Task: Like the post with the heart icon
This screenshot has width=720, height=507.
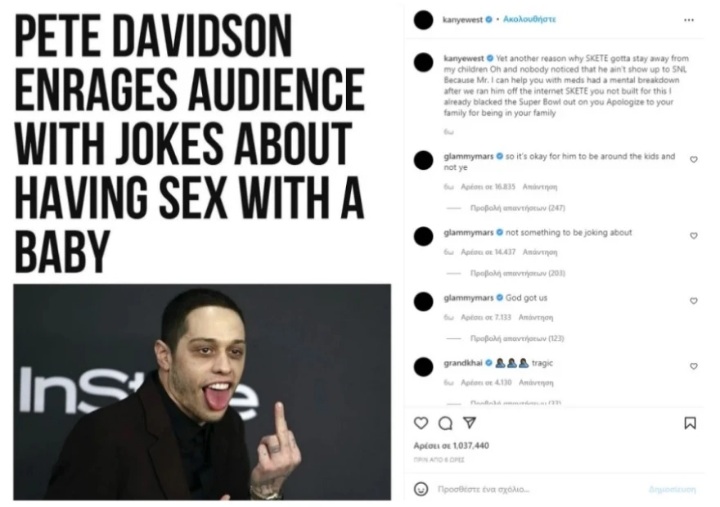Action: point(421,423)
